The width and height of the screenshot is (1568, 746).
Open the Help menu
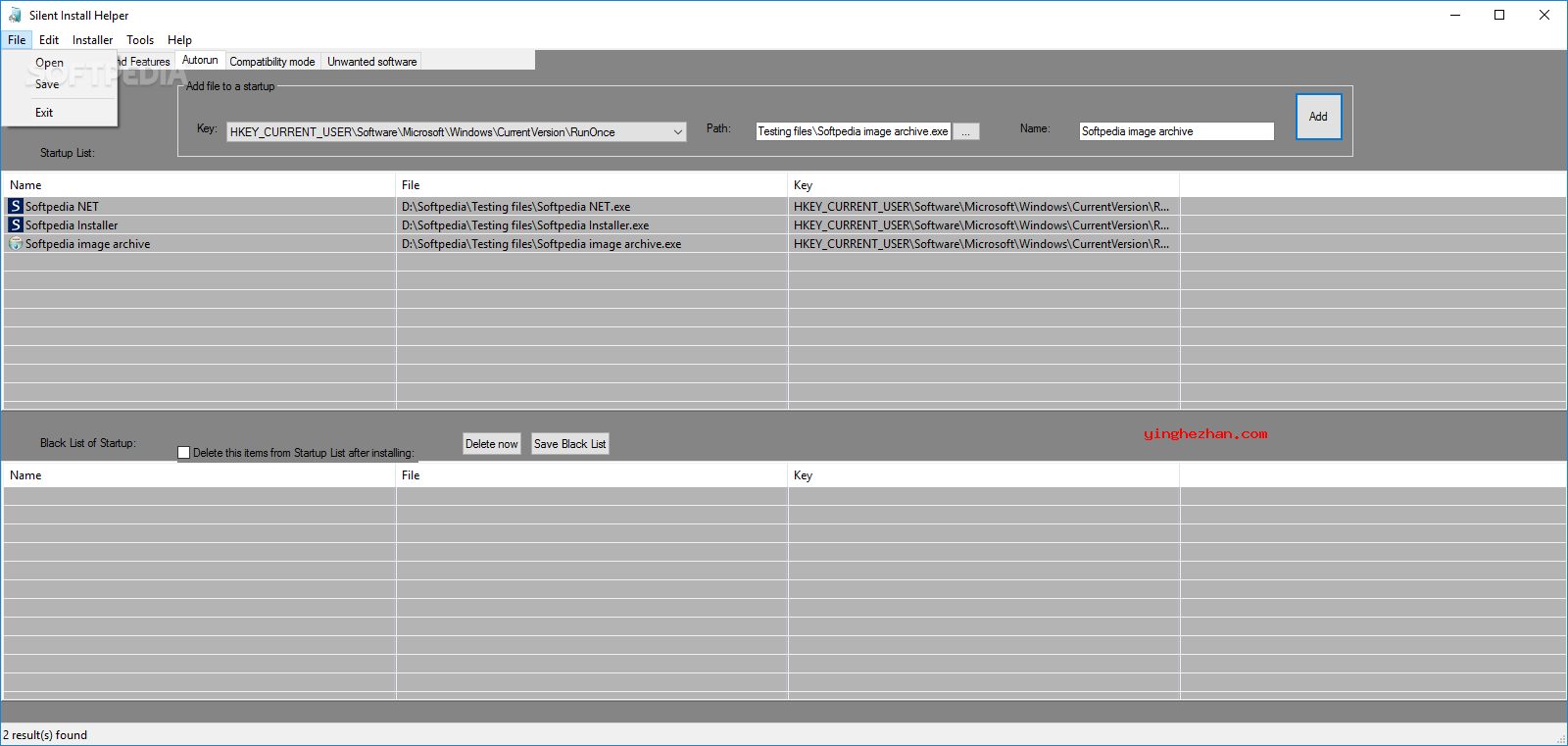click(x=179, y=40)
